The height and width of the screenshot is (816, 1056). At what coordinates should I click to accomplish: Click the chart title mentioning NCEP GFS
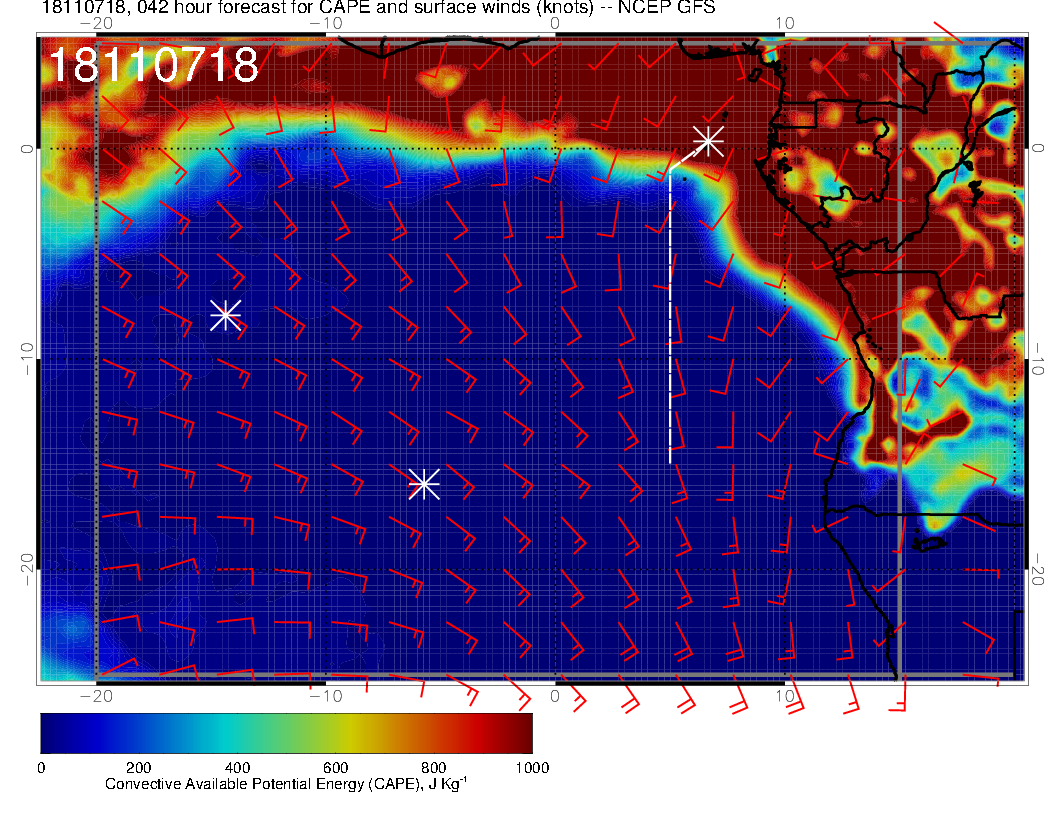pos(378,7)
